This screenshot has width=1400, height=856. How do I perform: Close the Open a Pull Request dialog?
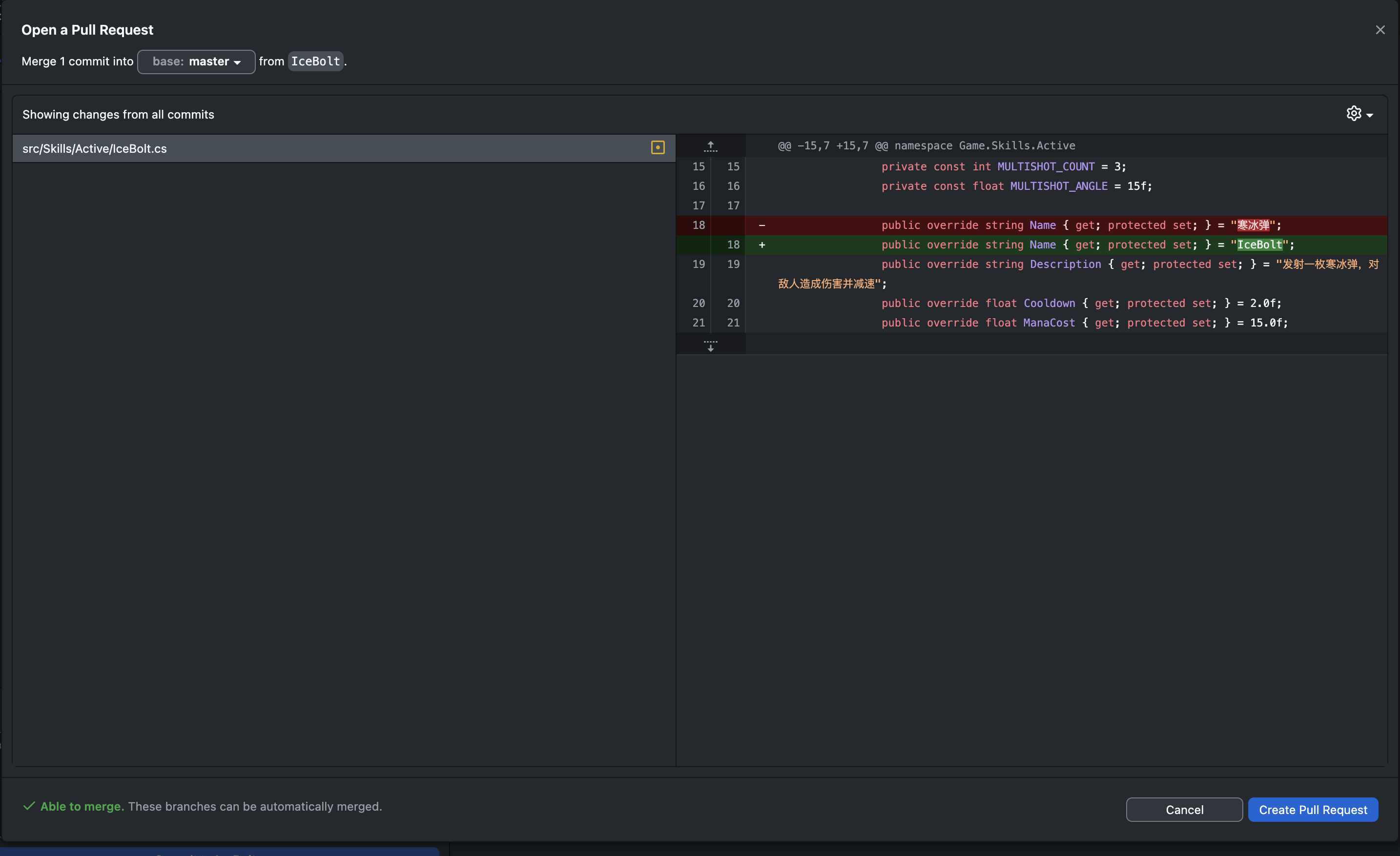point(1379,30)
